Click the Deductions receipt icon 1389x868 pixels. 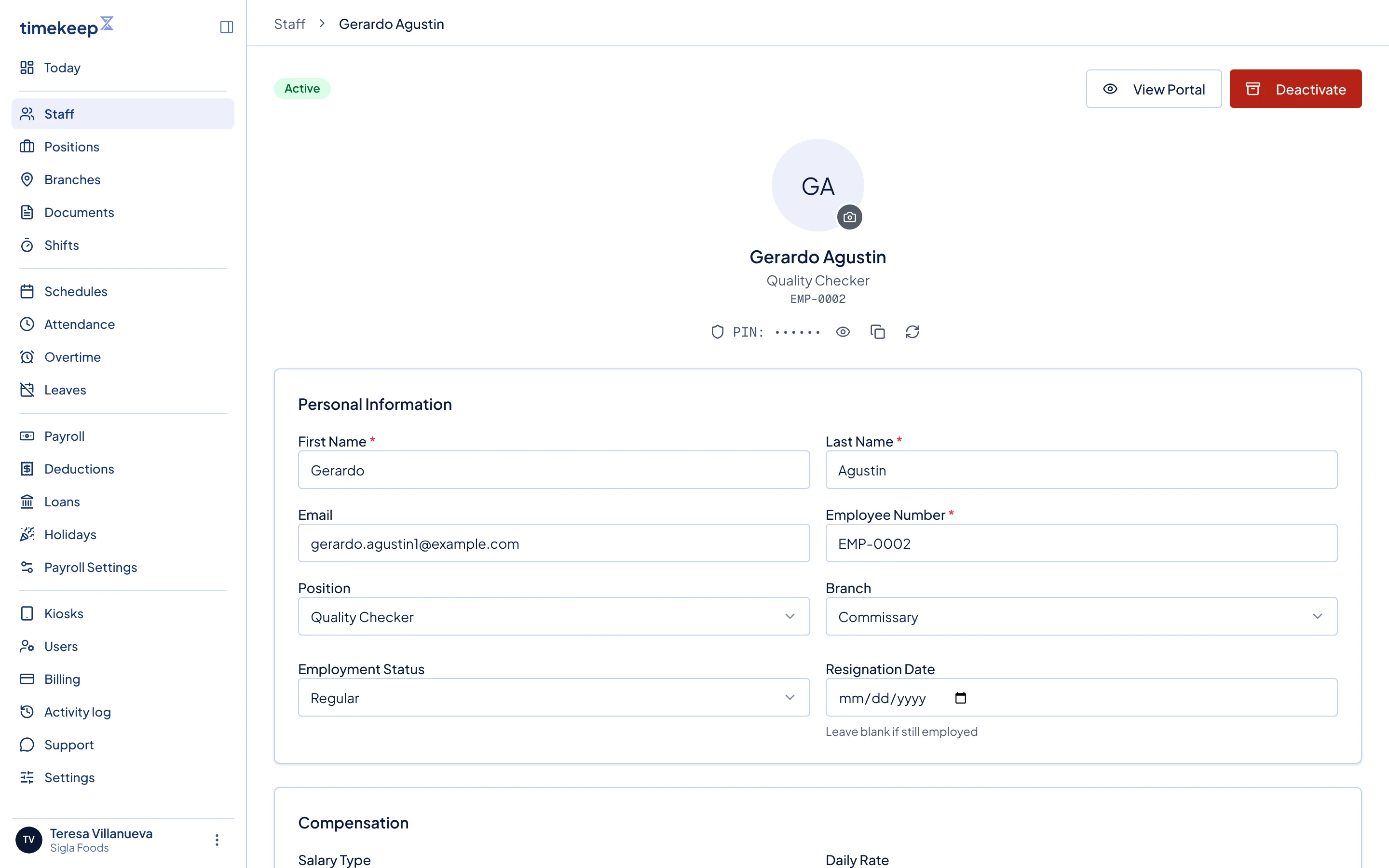click(27, 469)
